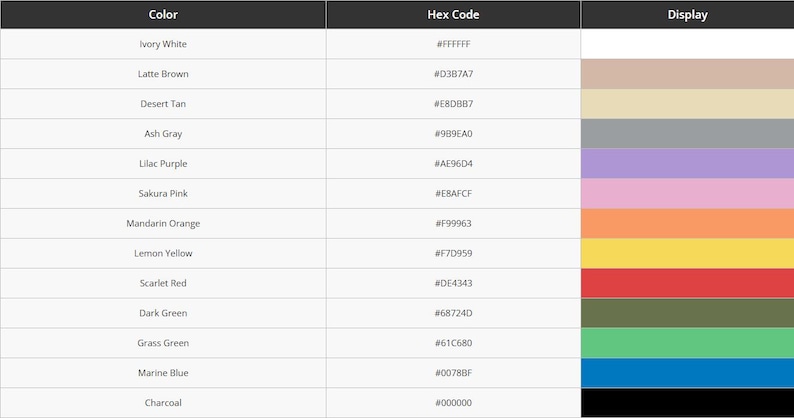The width and height of the screenshot is (794, 418).
Task: Click hex code #E8DBB7
Action: tap(453, 104)
